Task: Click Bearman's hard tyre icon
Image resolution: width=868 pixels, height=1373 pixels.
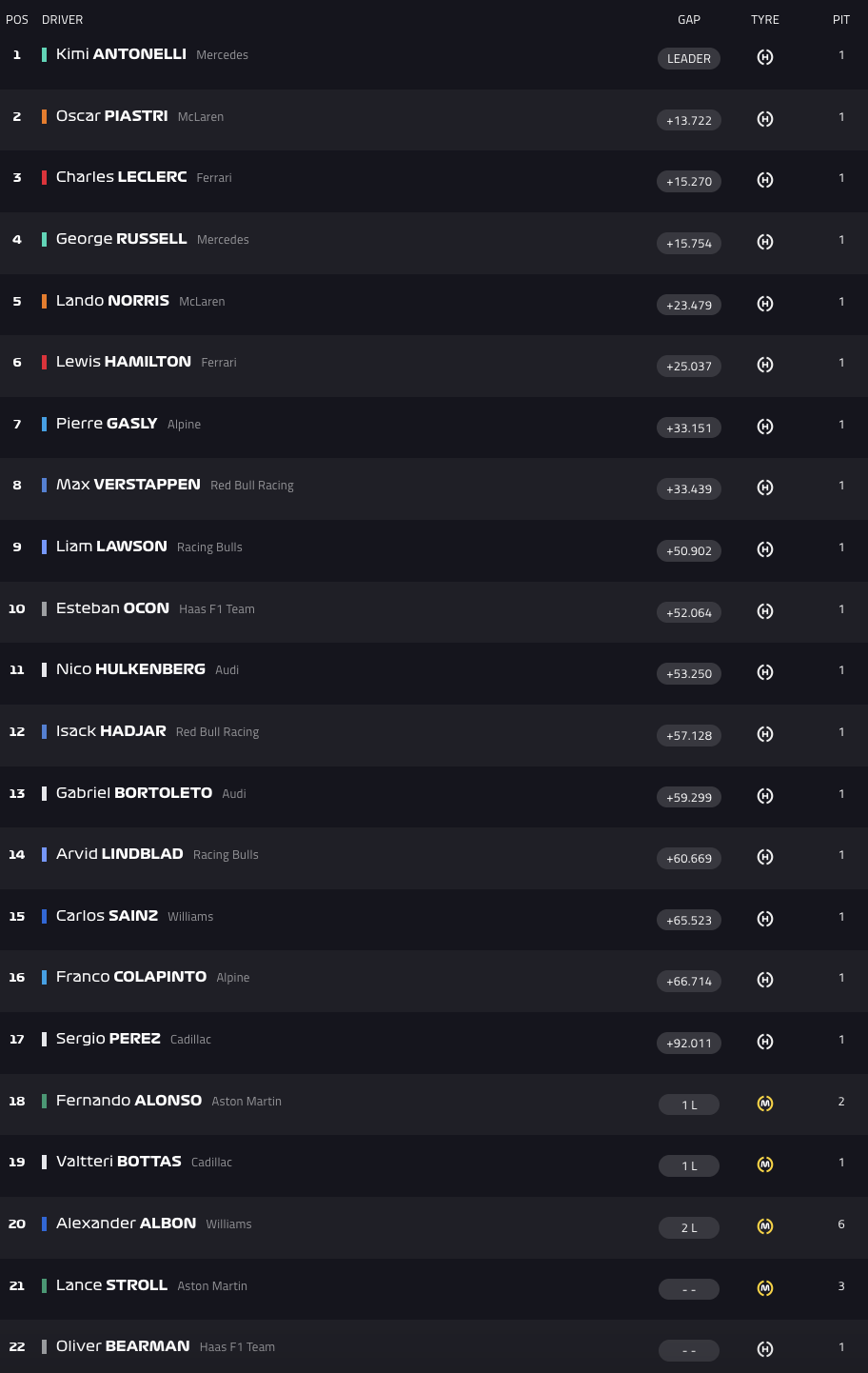Action: pos(765,1349)
